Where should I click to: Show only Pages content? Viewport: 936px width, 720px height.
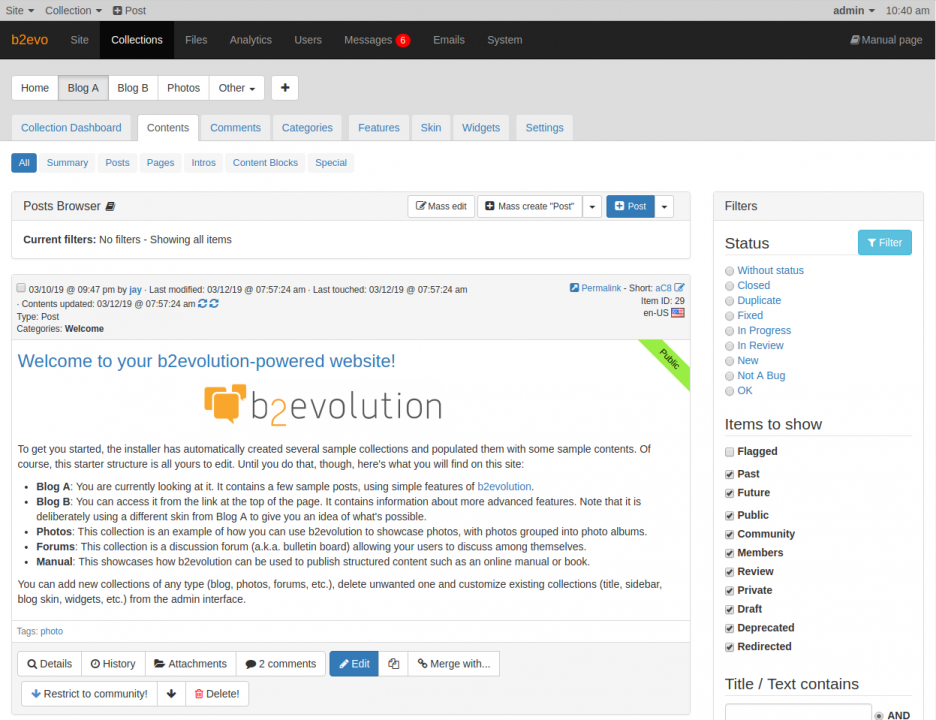pos(161,162)
